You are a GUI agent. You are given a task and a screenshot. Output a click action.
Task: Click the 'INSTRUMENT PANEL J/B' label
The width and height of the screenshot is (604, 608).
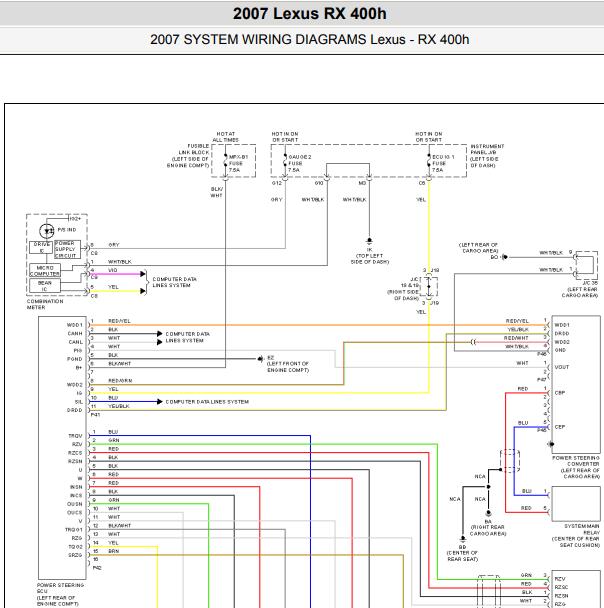pyautogui.click(x=487, y=155)
